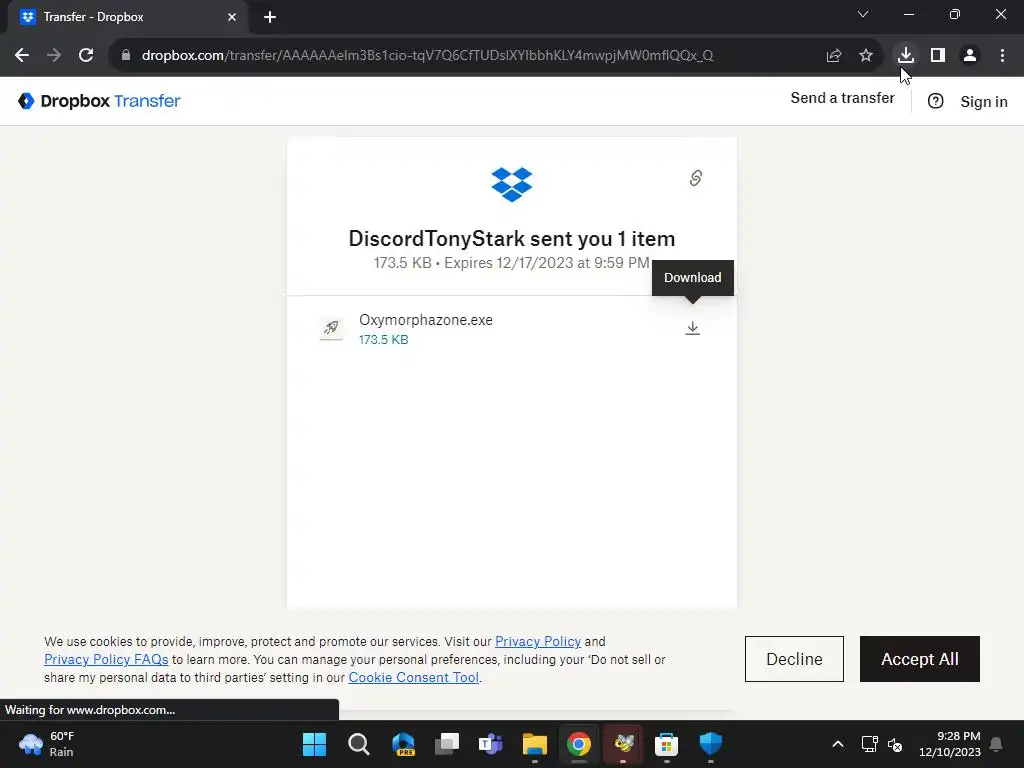Open the notification bell icon
The image size is (1024, 768).
click(996, 744)
